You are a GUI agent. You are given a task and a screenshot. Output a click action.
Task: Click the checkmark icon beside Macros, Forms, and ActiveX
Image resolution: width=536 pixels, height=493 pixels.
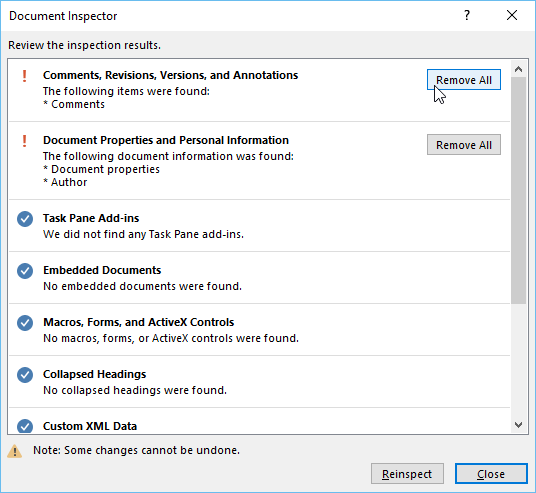point(25,323)
